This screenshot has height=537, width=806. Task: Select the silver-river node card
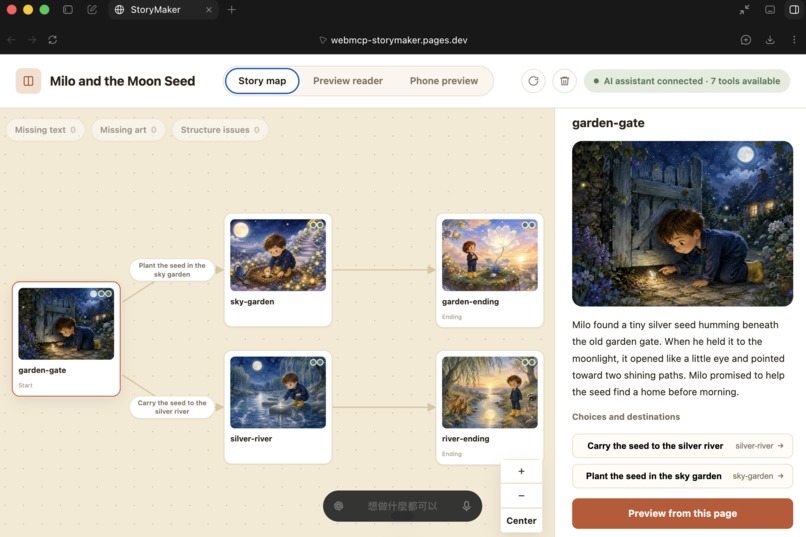(x=278, y=408)
